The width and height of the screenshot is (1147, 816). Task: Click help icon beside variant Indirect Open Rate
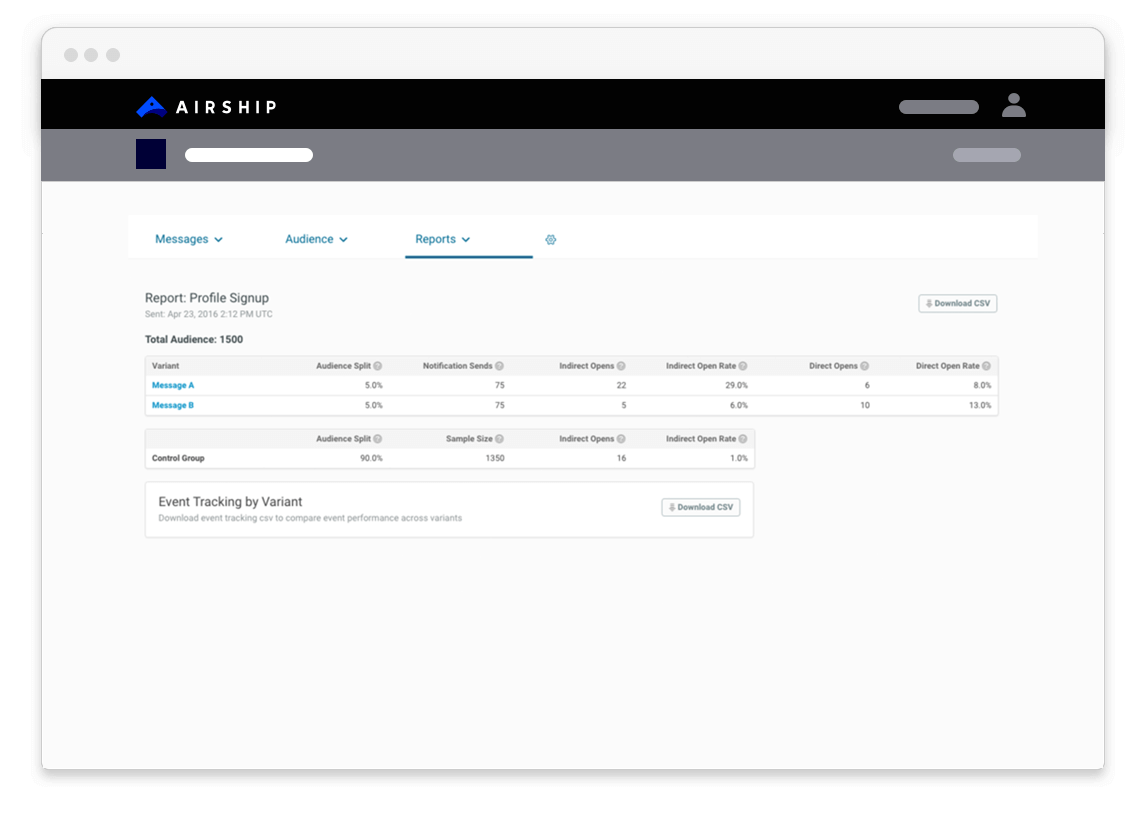[743, 366]
